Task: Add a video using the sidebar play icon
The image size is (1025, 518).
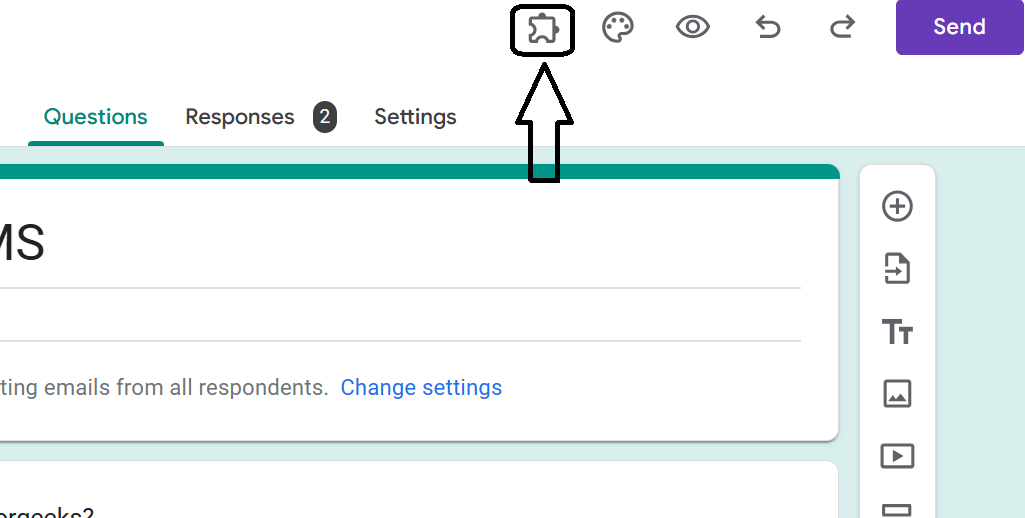Action: tap(897, 456)
